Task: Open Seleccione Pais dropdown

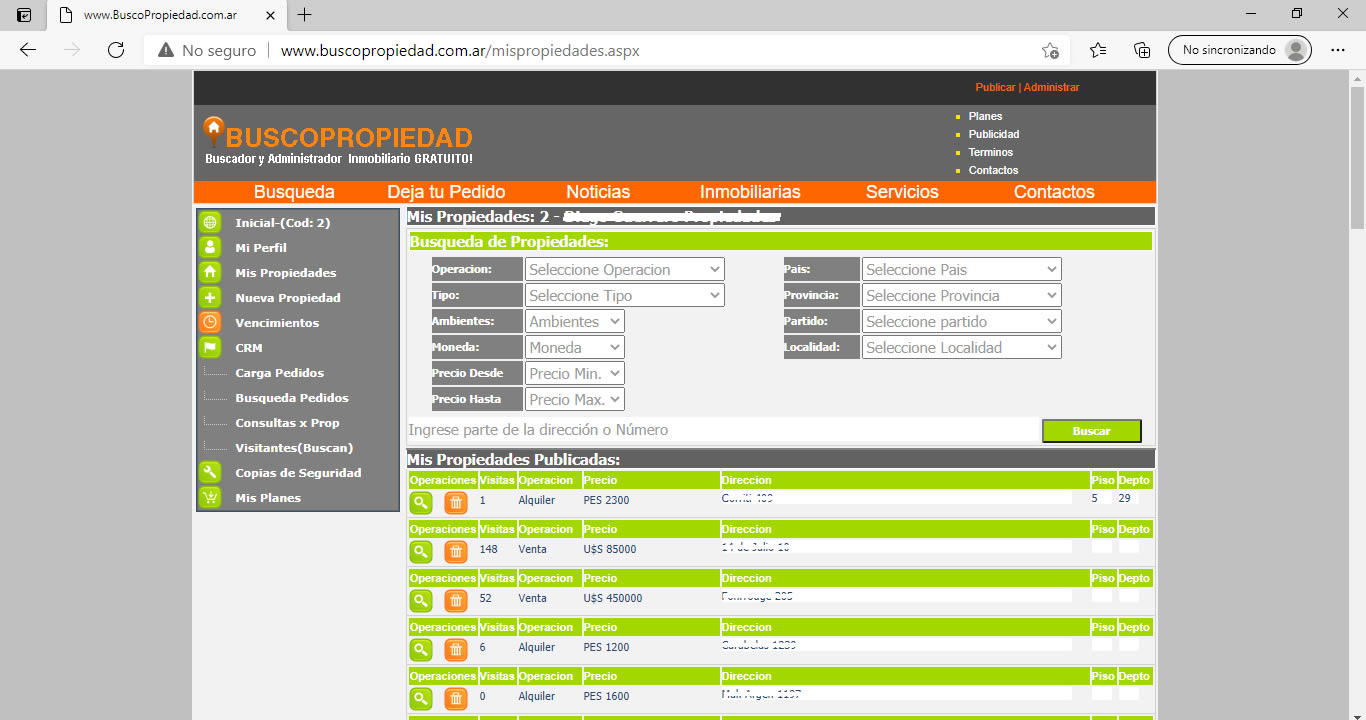Action: pos(962,270)
